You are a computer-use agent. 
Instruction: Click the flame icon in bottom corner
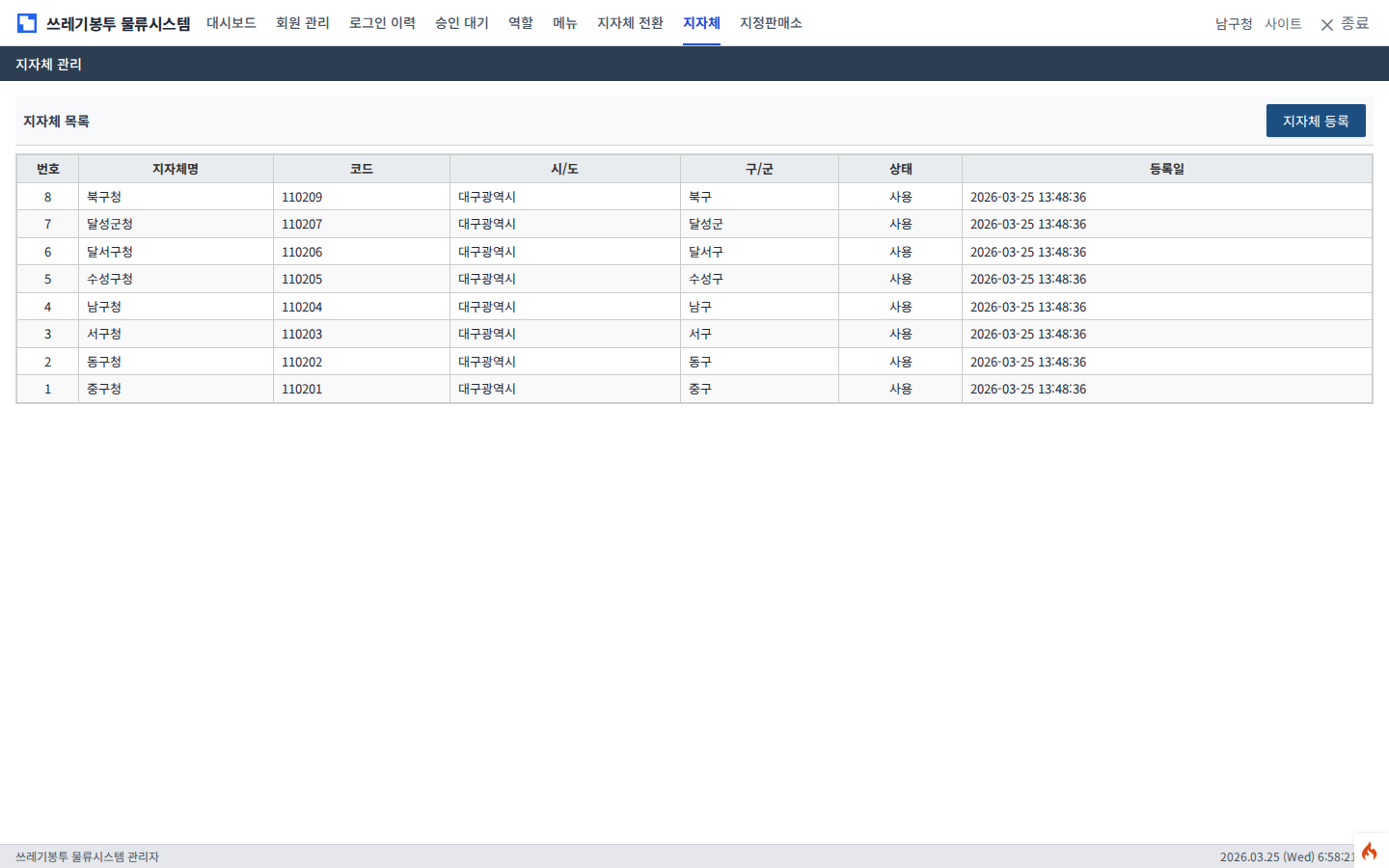point(1369,851)
